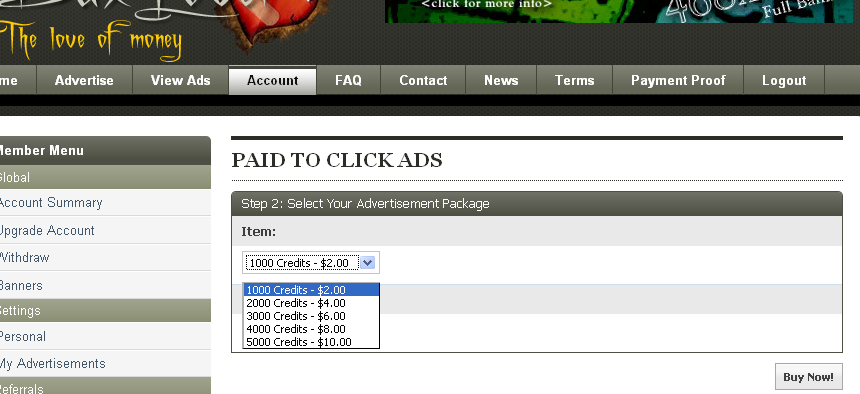Choose 2000 Credits - $4.00 option
Viewport: 860px width, 394px height.
[x=312, y=303]
